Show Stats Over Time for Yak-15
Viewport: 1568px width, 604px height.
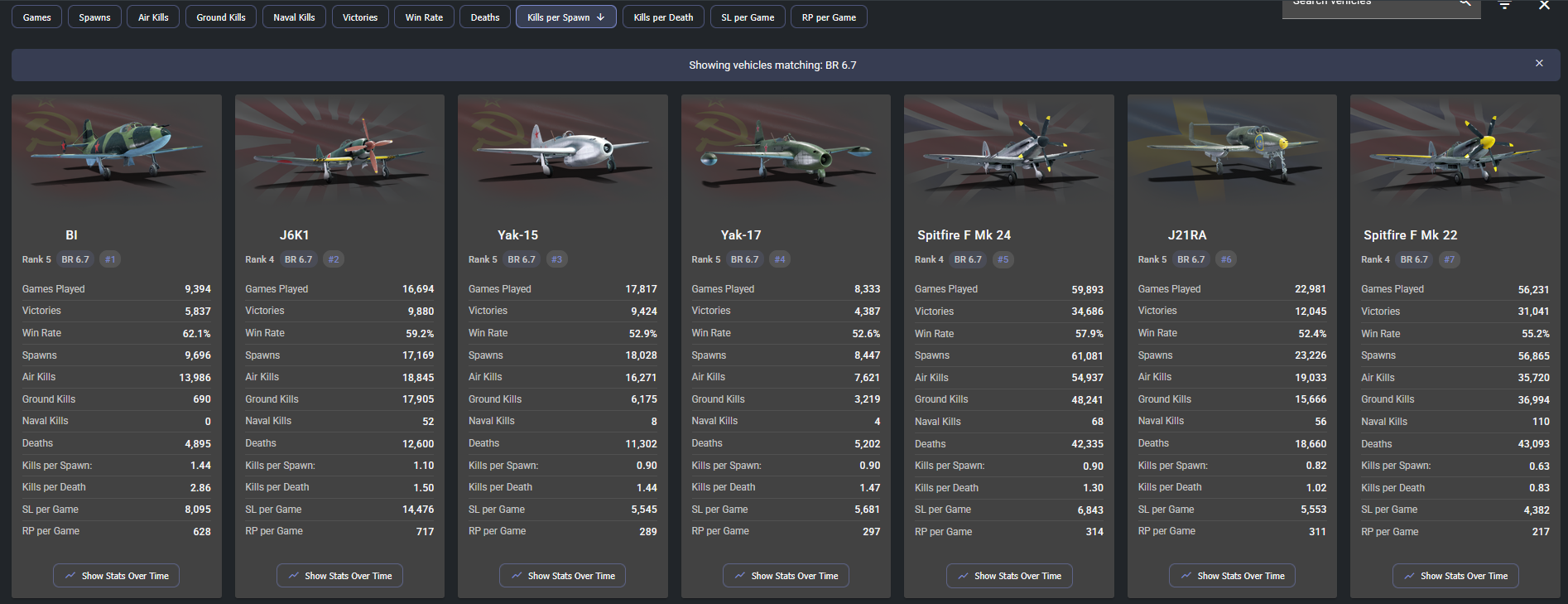coord(563,576)
